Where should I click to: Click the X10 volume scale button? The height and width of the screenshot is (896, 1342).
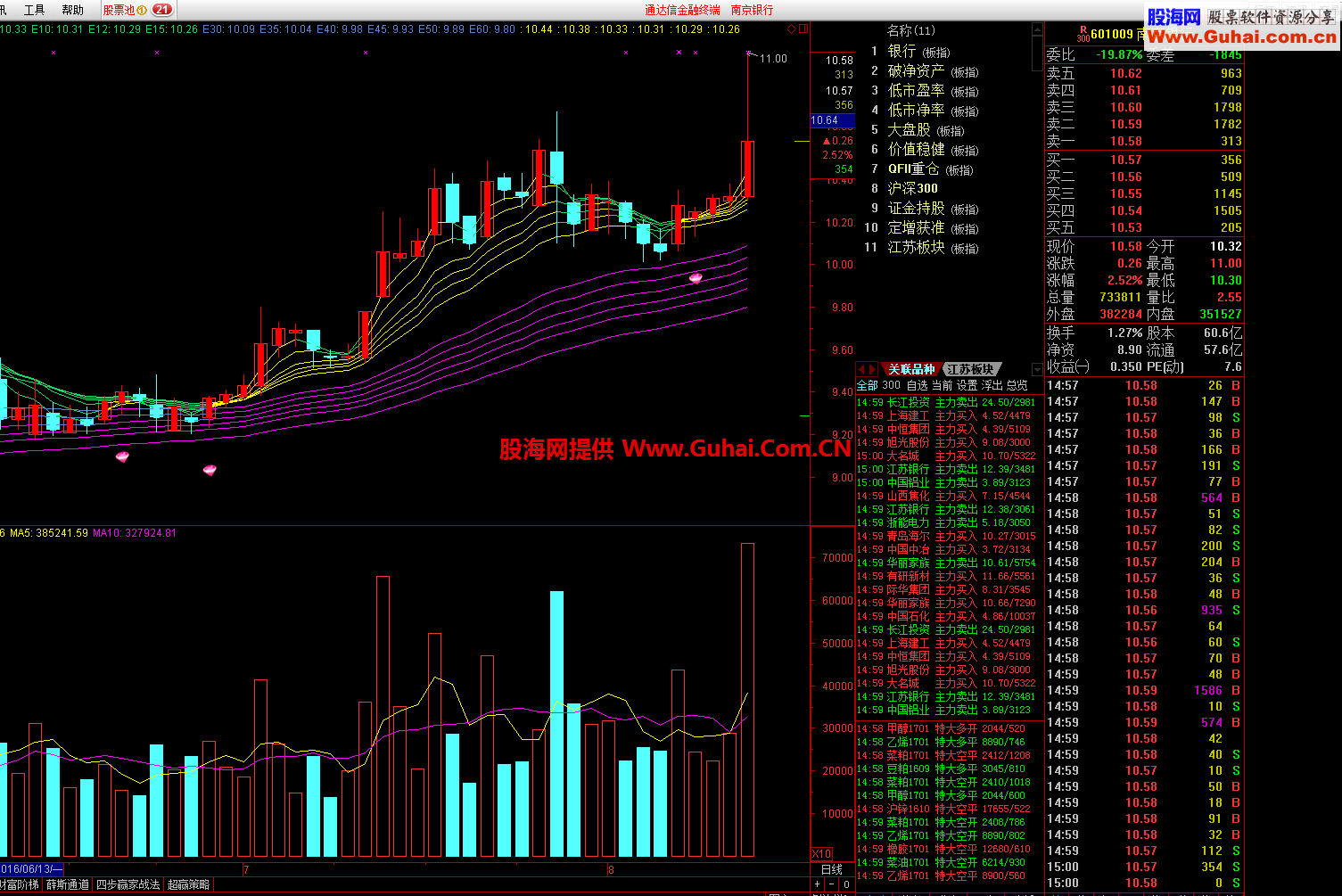click(x=821, y=853)
